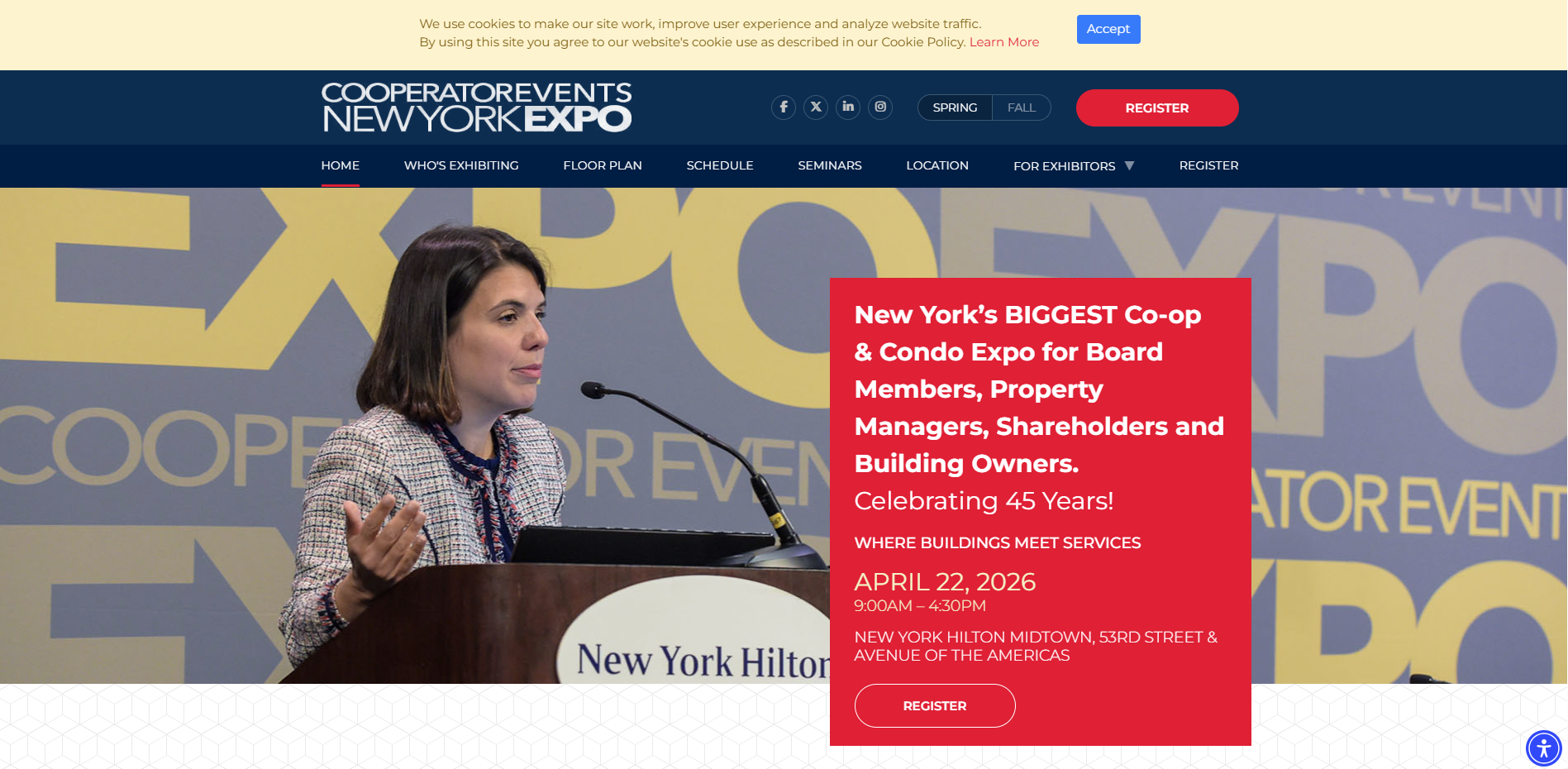Screen dimensions: 1568x769
Task: Switch to the FALL event toggle
Action: [1022, 107]
